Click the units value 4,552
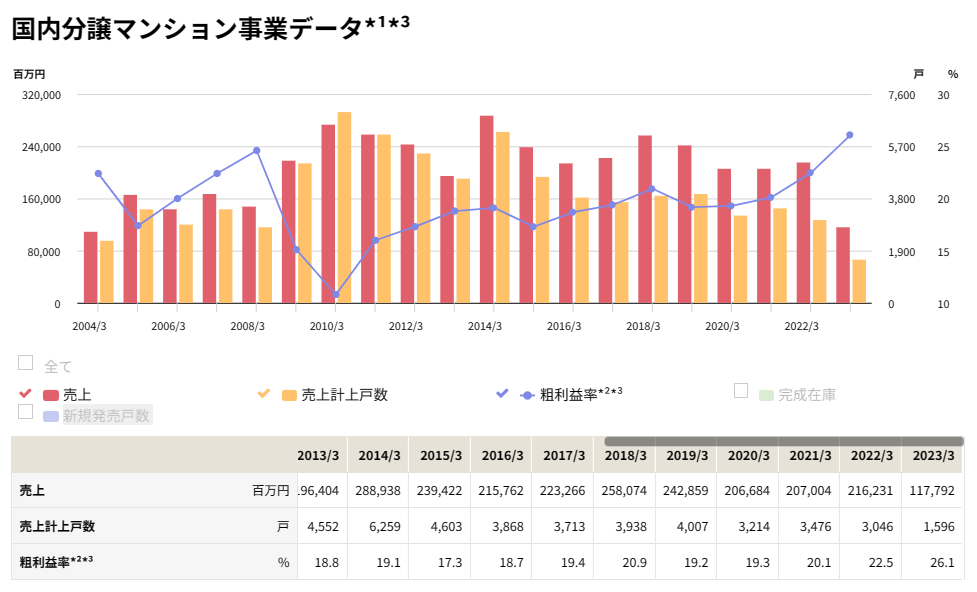977x592 pixels. [323, 527]
